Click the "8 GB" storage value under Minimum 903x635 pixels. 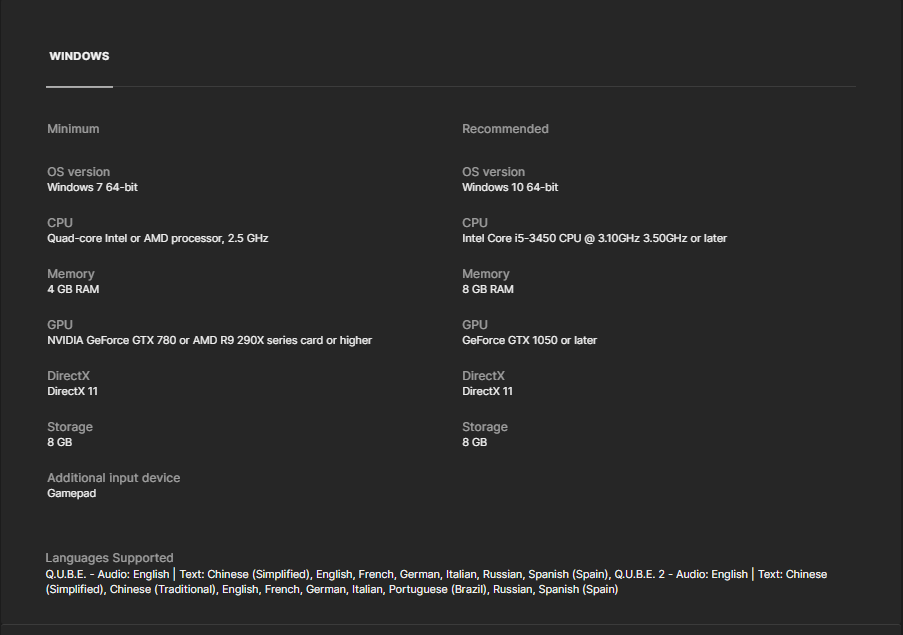pos(59,442)
